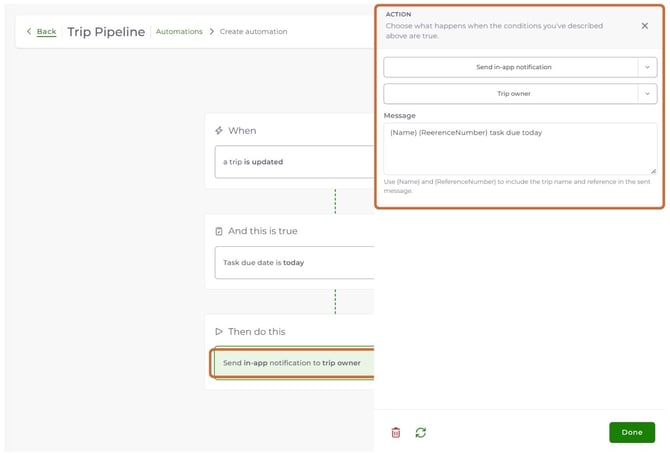Click the Create automation breadcrumb

pos(253,32)
